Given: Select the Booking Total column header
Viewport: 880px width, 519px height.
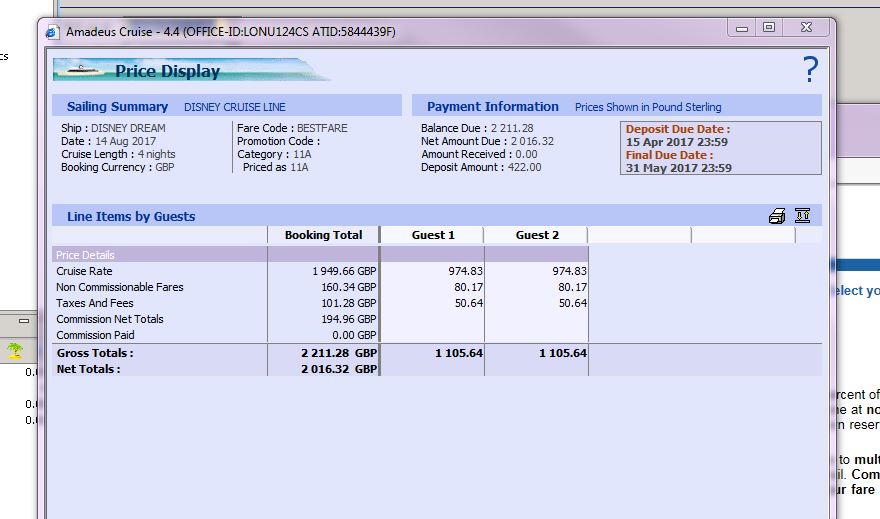Looking at the screenshot, I should (323, 235).
